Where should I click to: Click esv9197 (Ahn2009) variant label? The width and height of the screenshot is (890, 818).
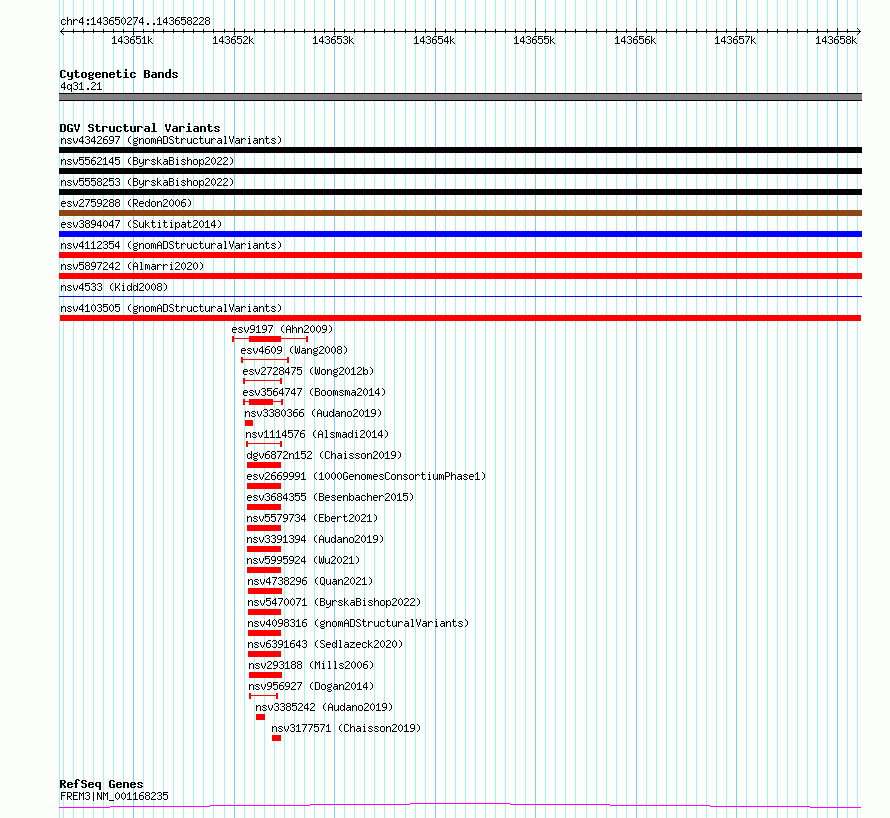pyautogui.click(x=282, y=329)
